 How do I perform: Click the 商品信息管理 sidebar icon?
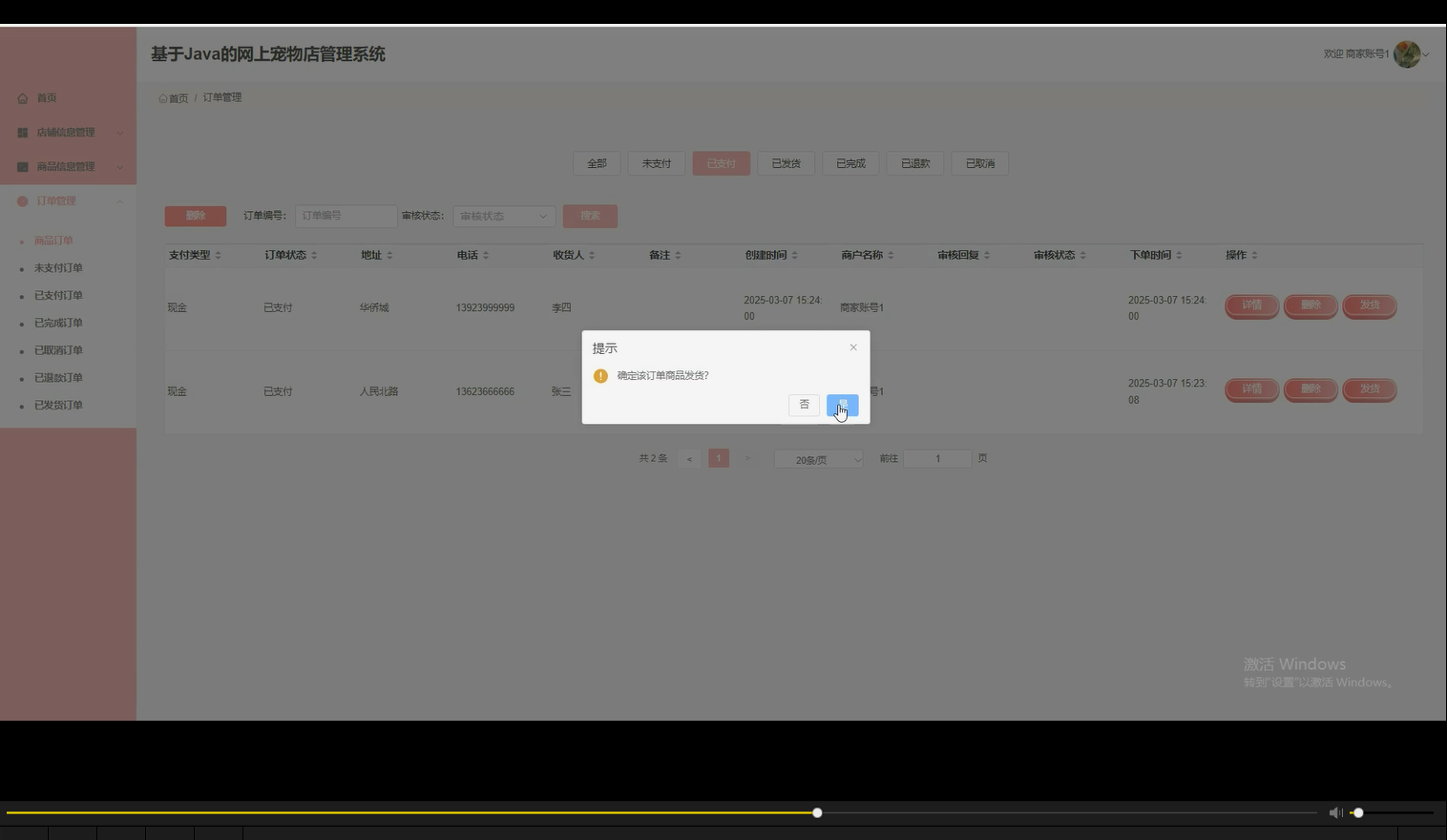click(22, 167)
